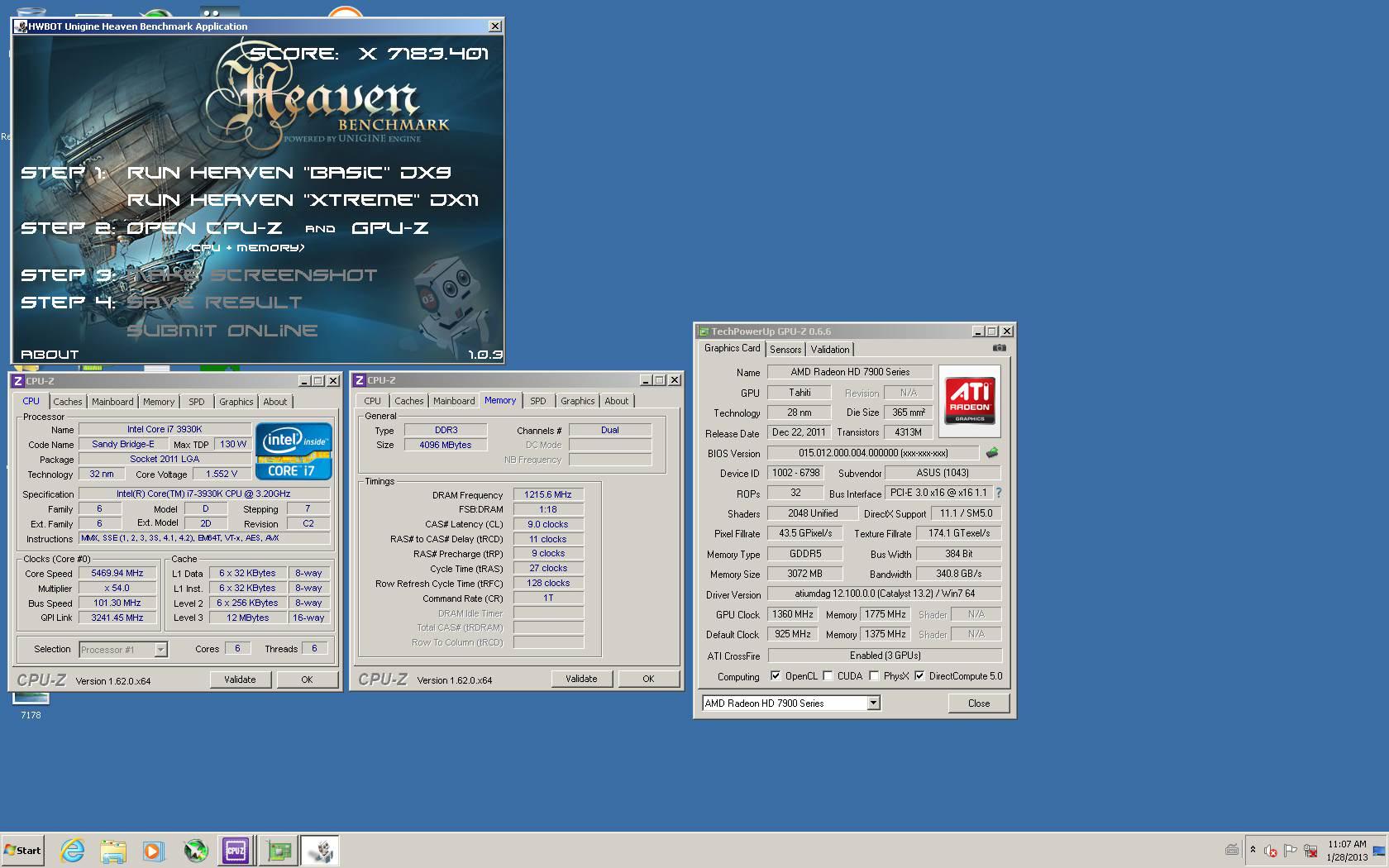Click the muted volume tray icon

click(1271, 851)
